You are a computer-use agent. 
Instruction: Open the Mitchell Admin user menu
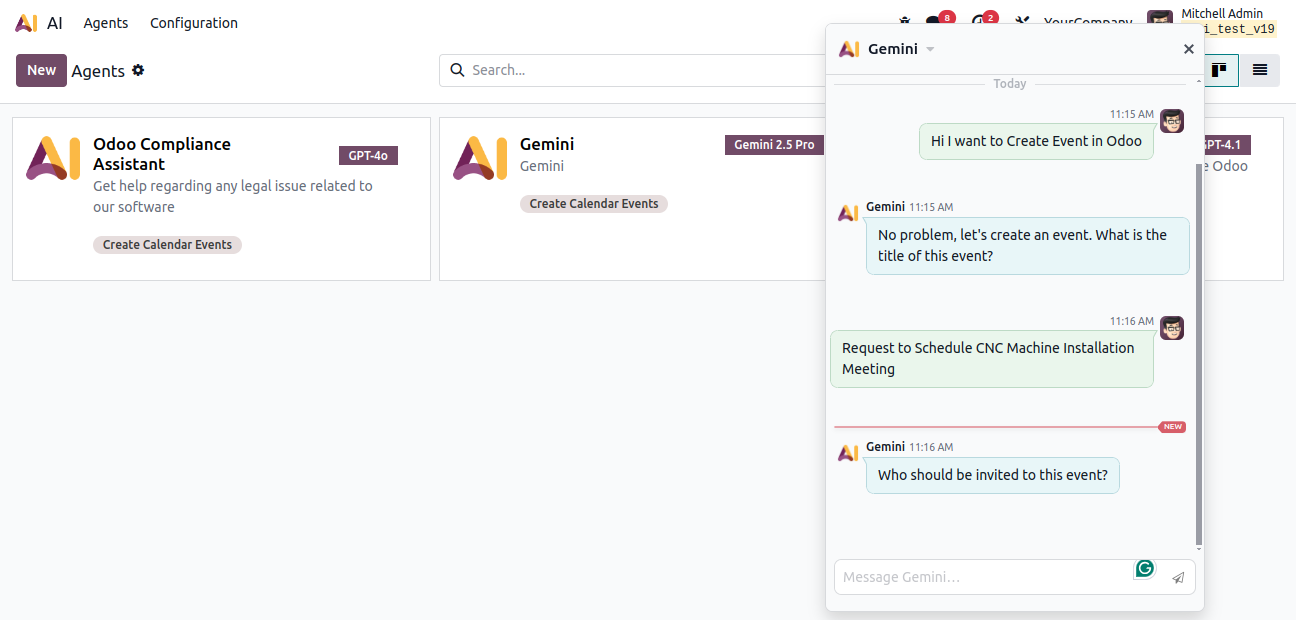coord(1211,22)
